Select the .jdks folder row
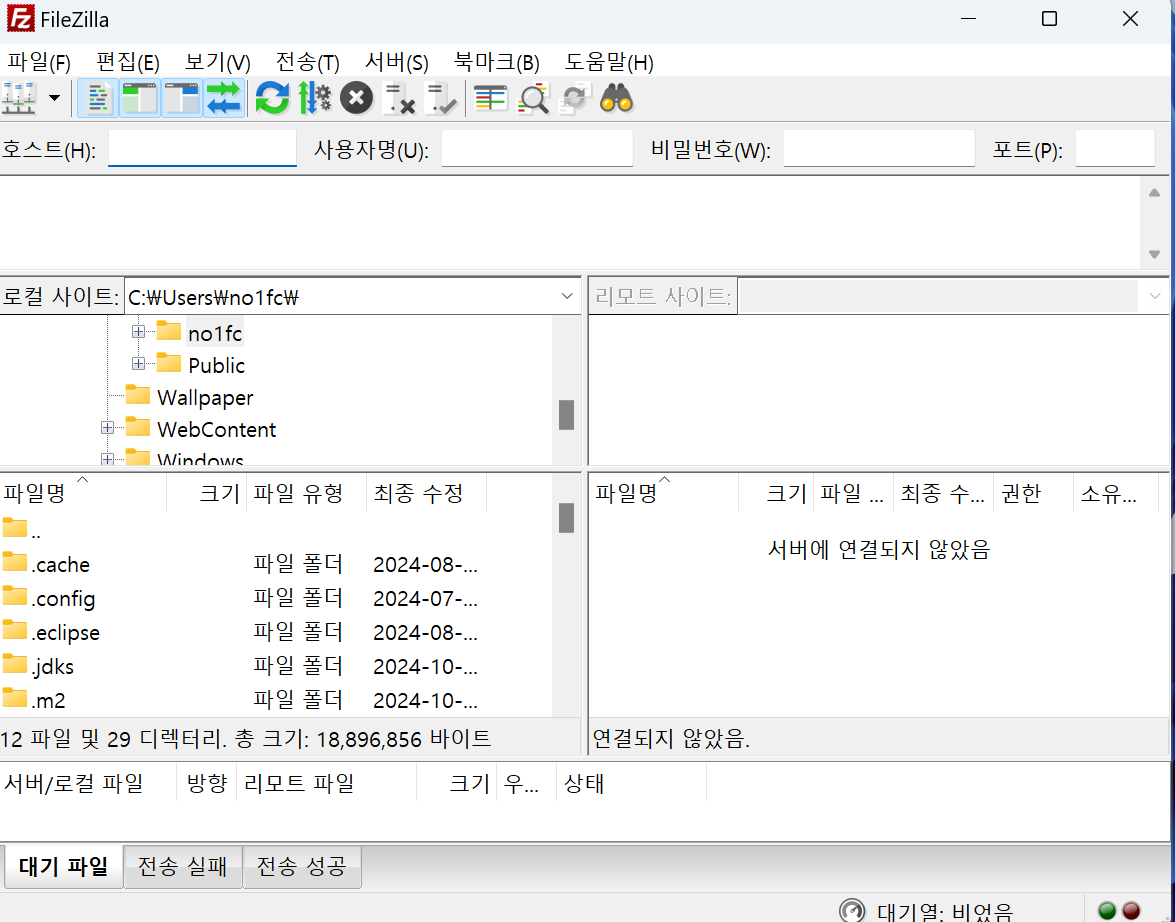The height and width of the screenshot is (922, 1175). [x=276, y=666]
